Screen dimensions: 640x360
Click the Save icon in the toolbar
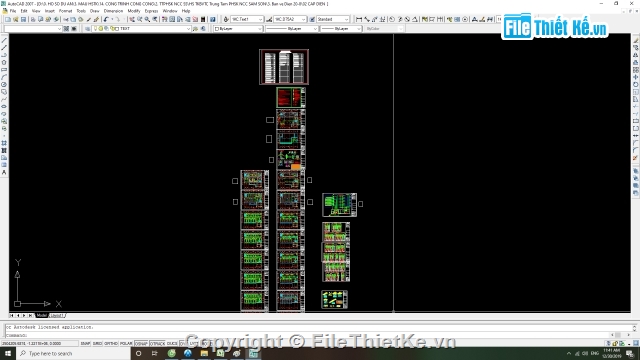pyautogui.click(x=23, y=19)
